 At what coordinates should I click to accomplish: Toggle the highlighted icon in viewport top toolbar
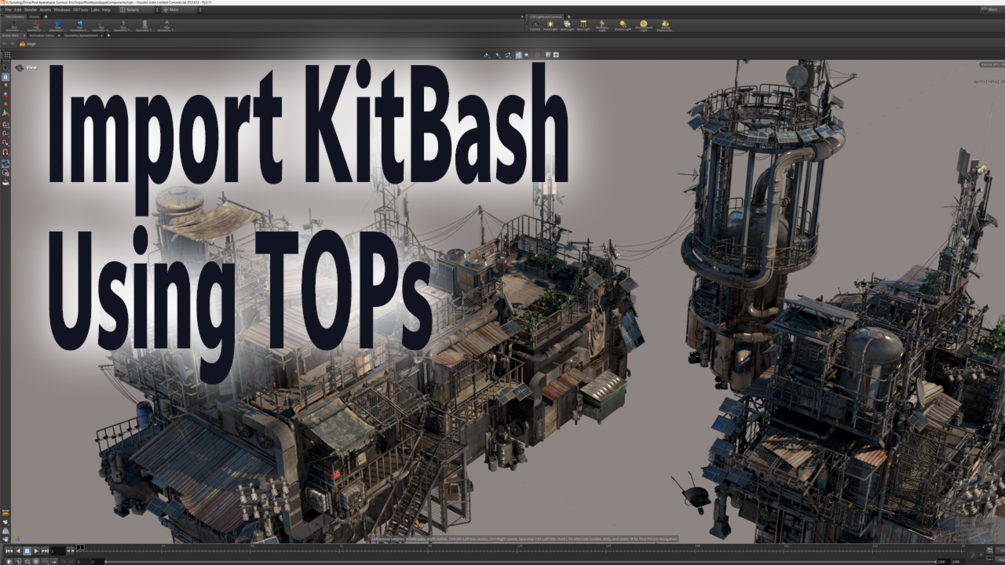tap(519, 55)
